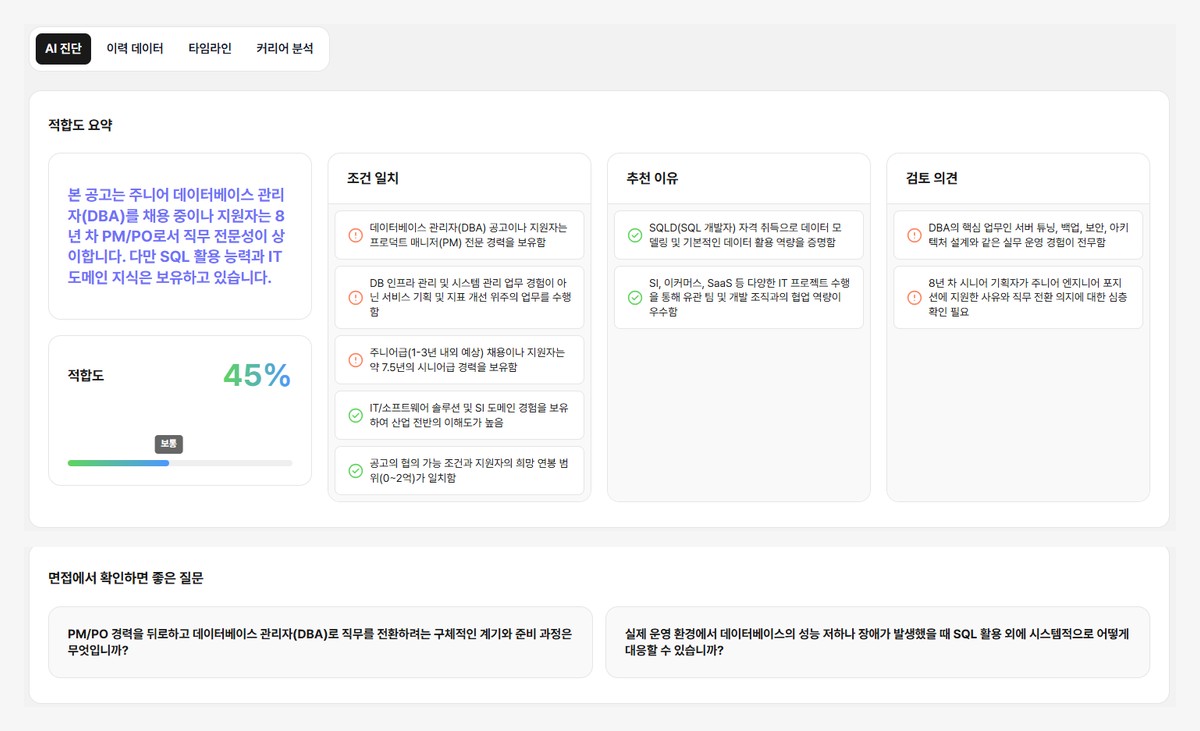Click the 적합도 label in the score card
Screen dimensions: 1200x731
[x=85, y=376]
